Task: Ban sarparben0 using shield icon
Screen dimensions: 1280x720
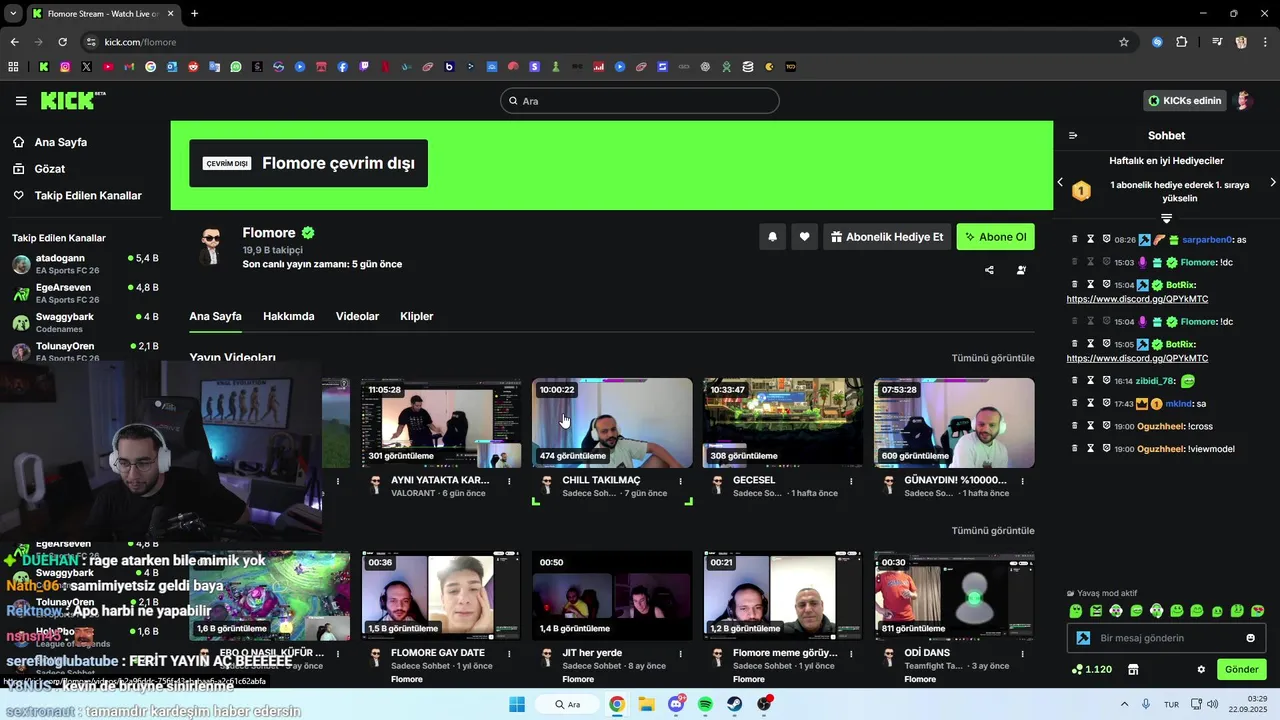Action: point(1107,240)
